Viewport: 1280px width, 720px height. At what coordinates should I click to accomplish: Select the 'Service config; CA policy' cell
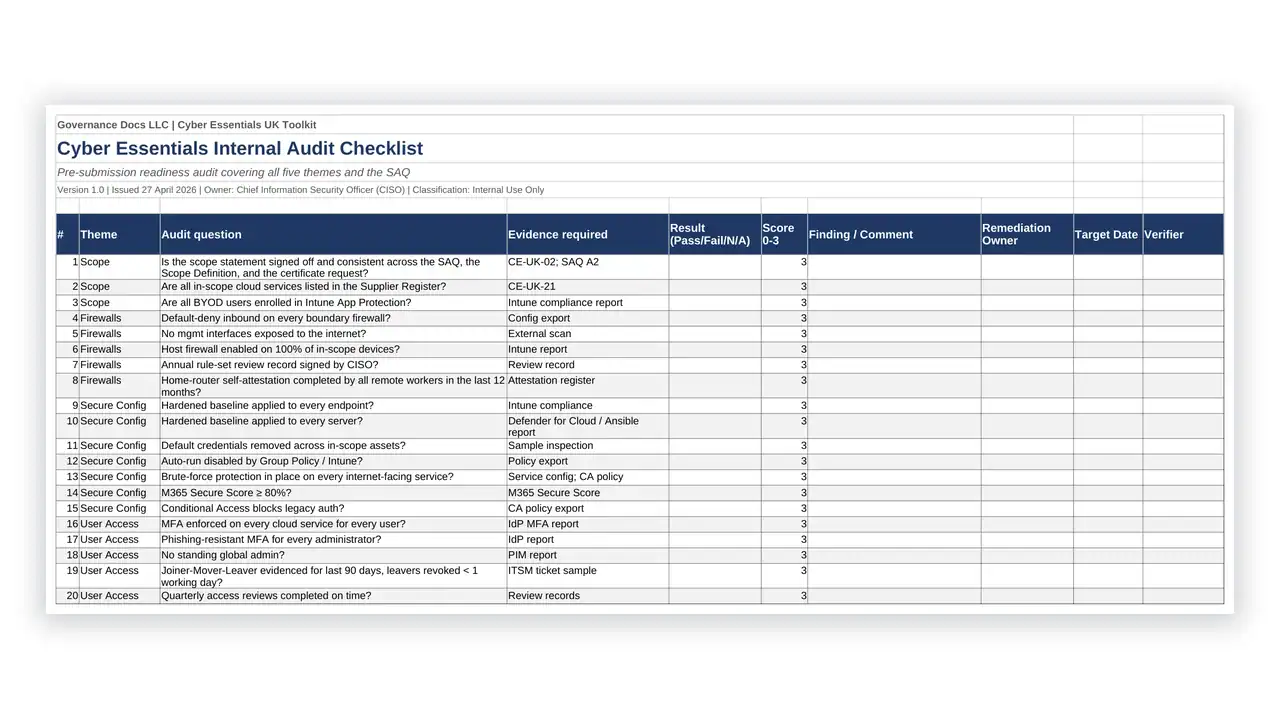(588, 477)
